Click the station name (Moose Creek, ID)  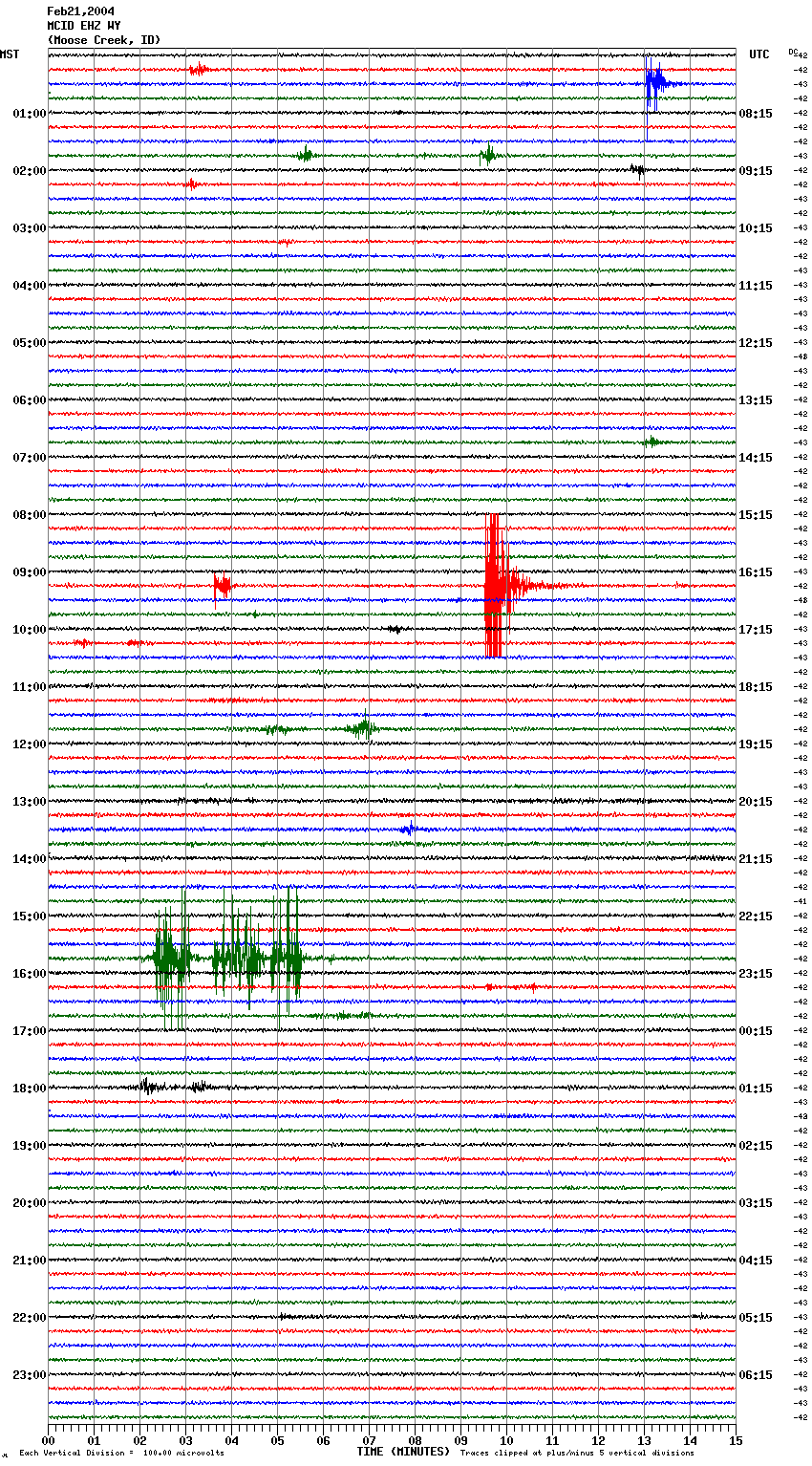(104, 40)
